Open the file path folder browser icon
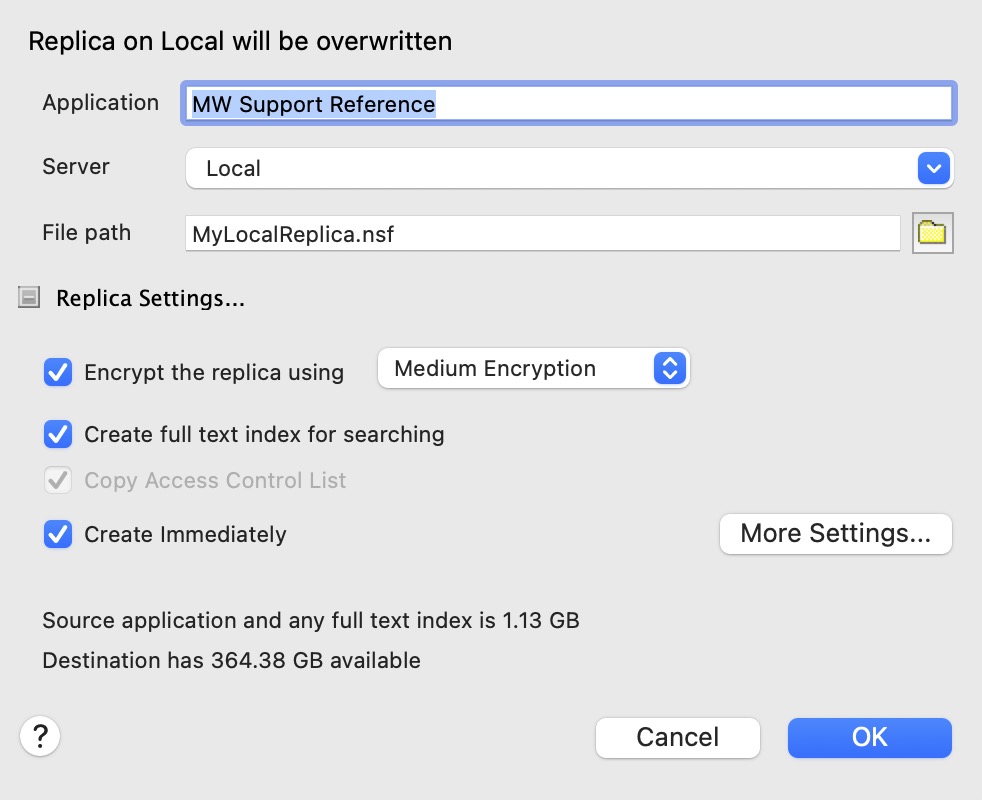Viewport: 982px width, 800px height. [x=932, y=232]
